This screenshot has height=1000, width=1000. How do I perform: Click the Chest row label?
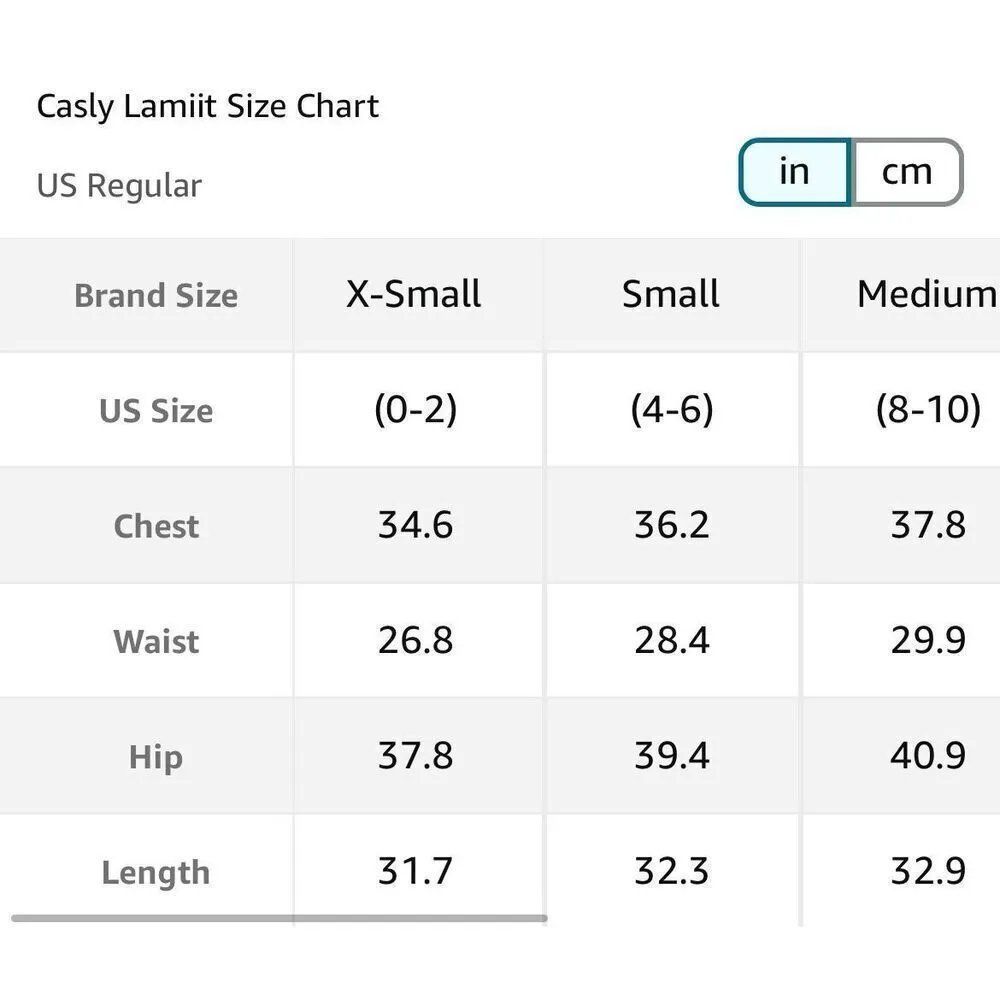tap(156, 526)
